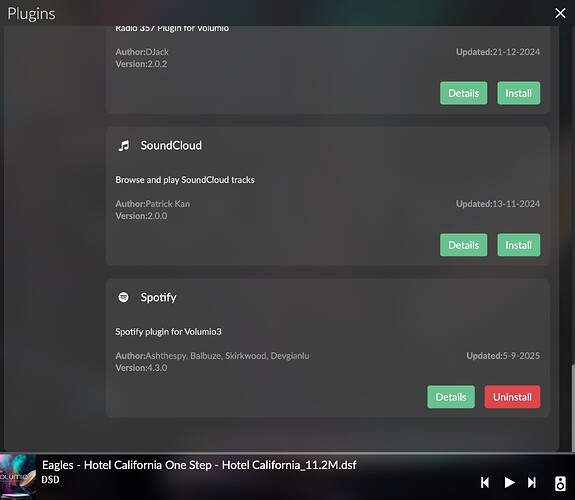Click the 'DSD' format label
Image resolution: width=575 pixels, height=500 pixels.
coord(50,480)
